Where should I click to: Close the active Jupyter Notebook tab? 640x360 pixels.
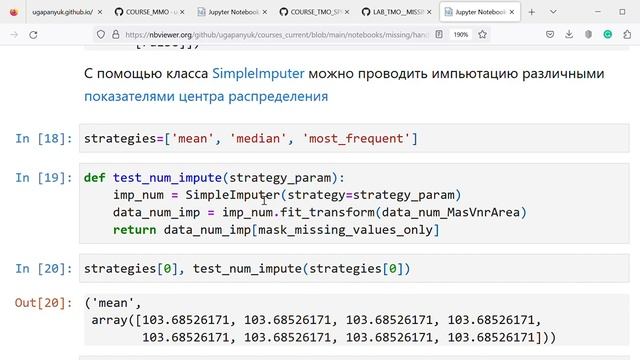tap(511, 12)
